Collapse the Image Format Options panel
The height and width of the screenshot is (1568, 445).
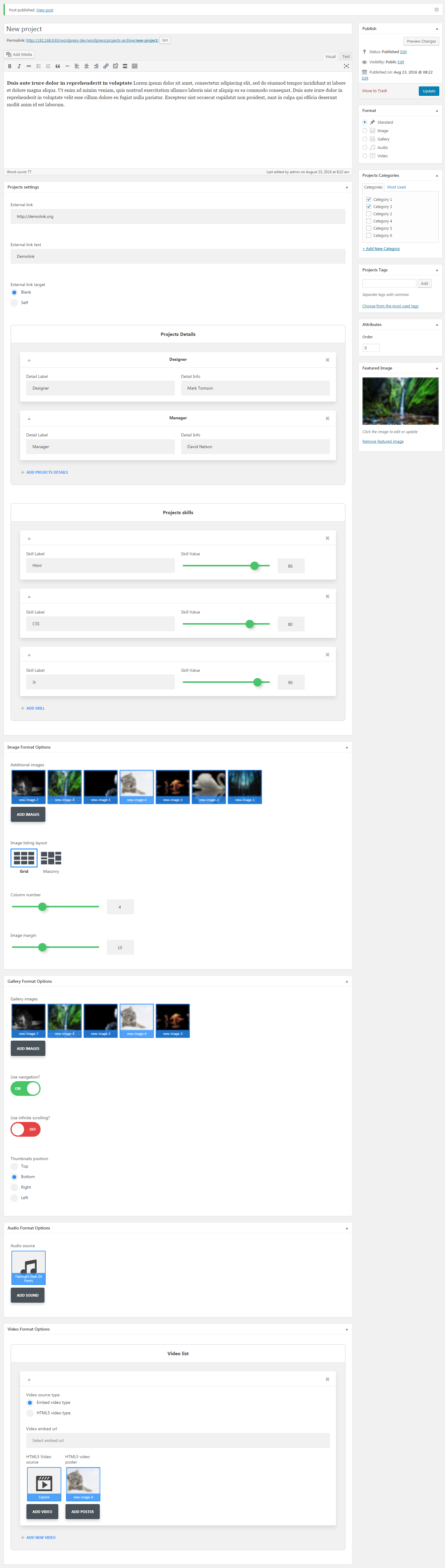tap(347, 747)
